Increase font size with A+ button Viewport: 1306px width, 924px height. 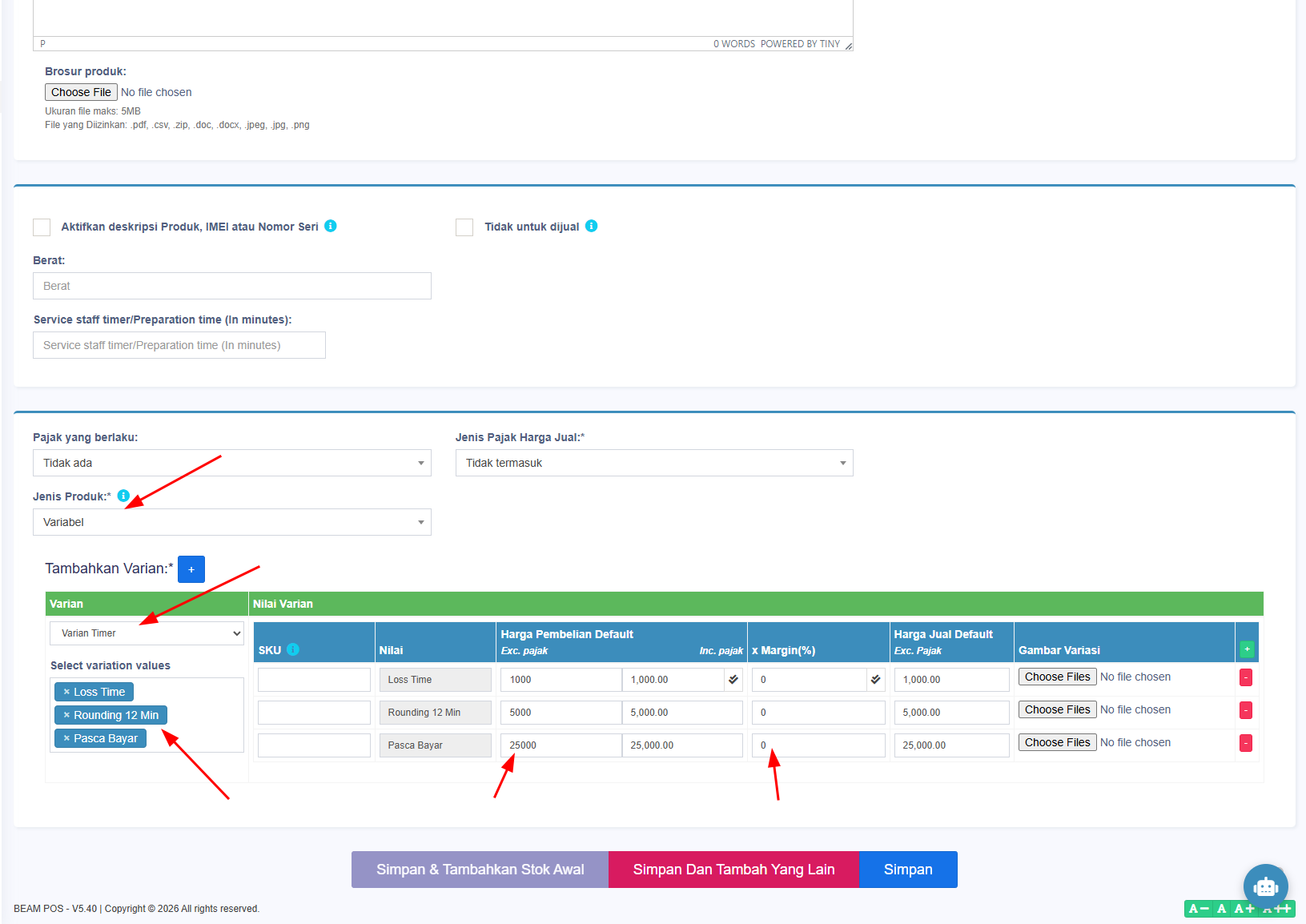coord(1244,909)
